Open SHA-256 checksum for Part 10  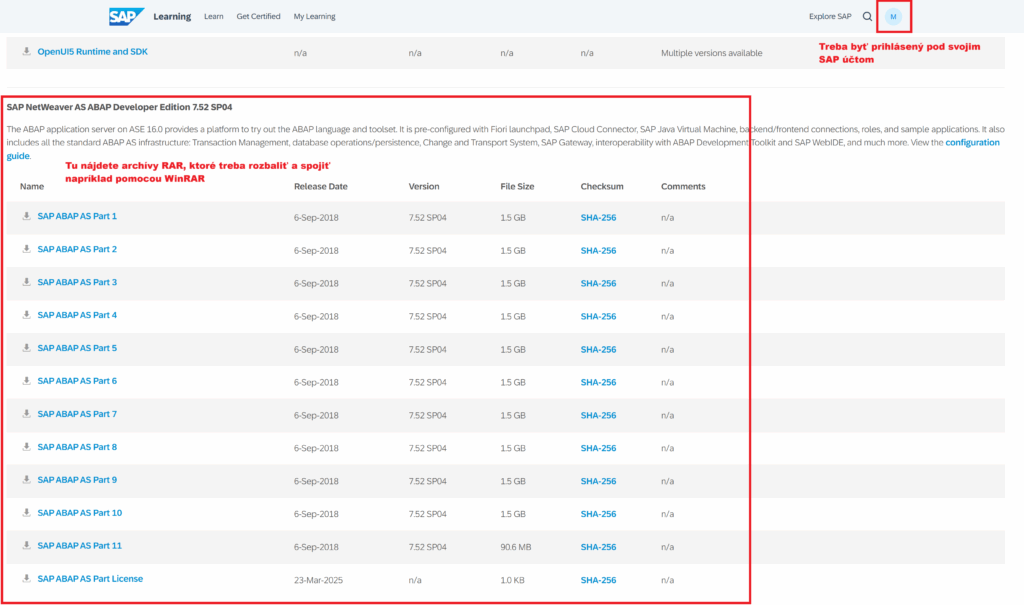598,514
